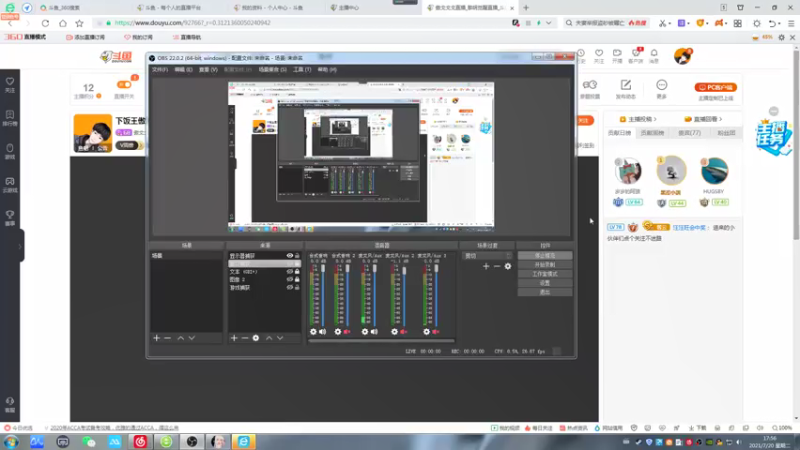The width and height of the screenshot is (800, 450).
Task: Open settings gear for 麦克风/Aux 2 channel
Action: tap(394, 332)
